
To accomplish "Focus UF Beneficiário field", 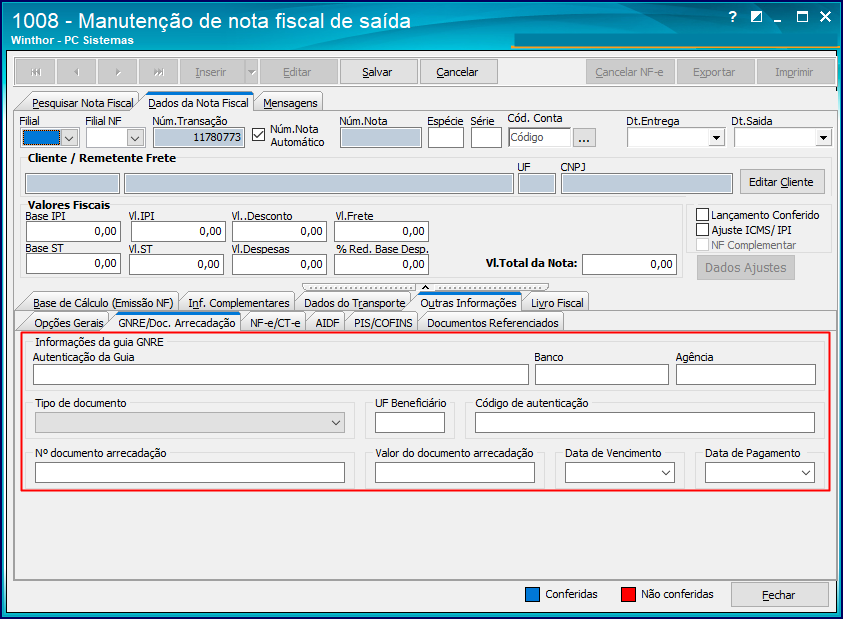I will [x=410, y=423].
